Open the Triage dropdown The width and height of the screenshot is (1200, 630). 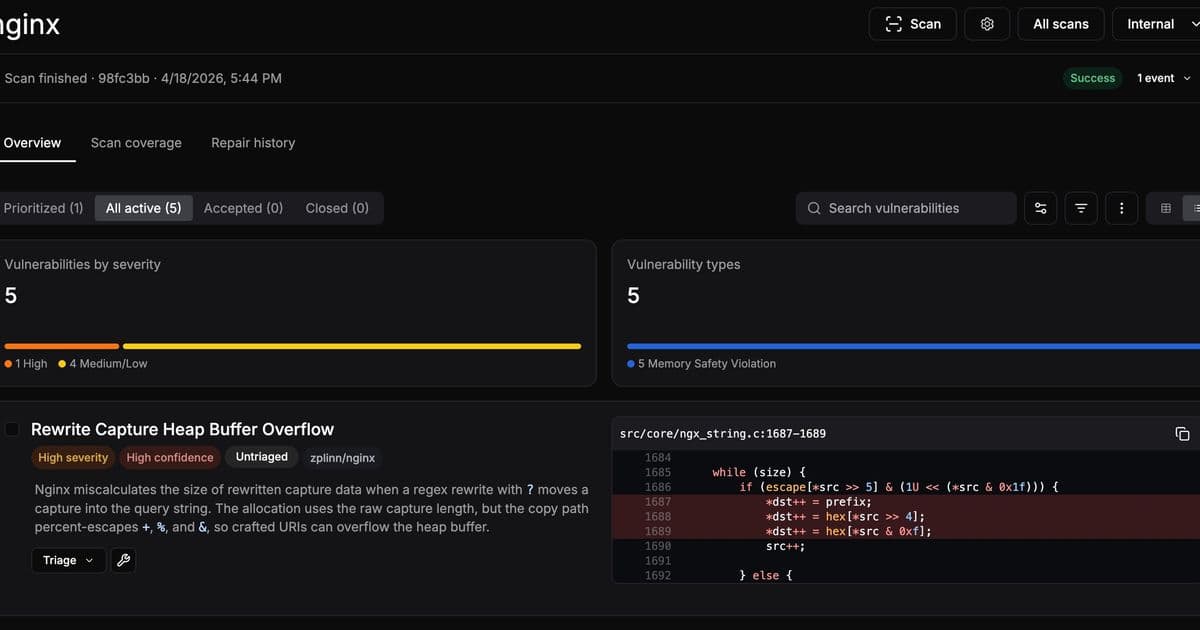coord(67,560)
